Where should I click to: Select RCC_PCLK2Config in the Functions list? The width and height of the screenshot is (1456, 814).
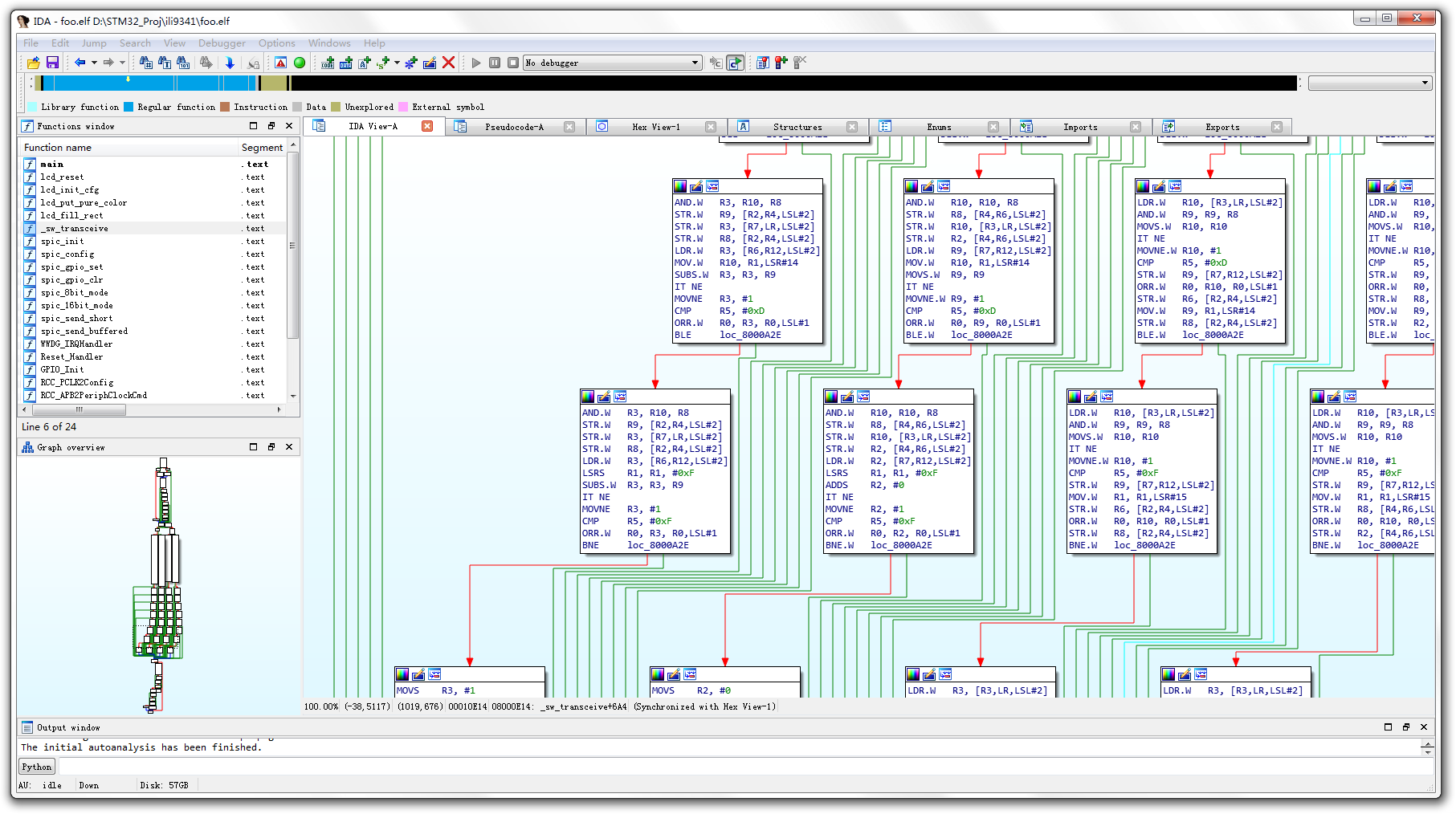(153, 382)
